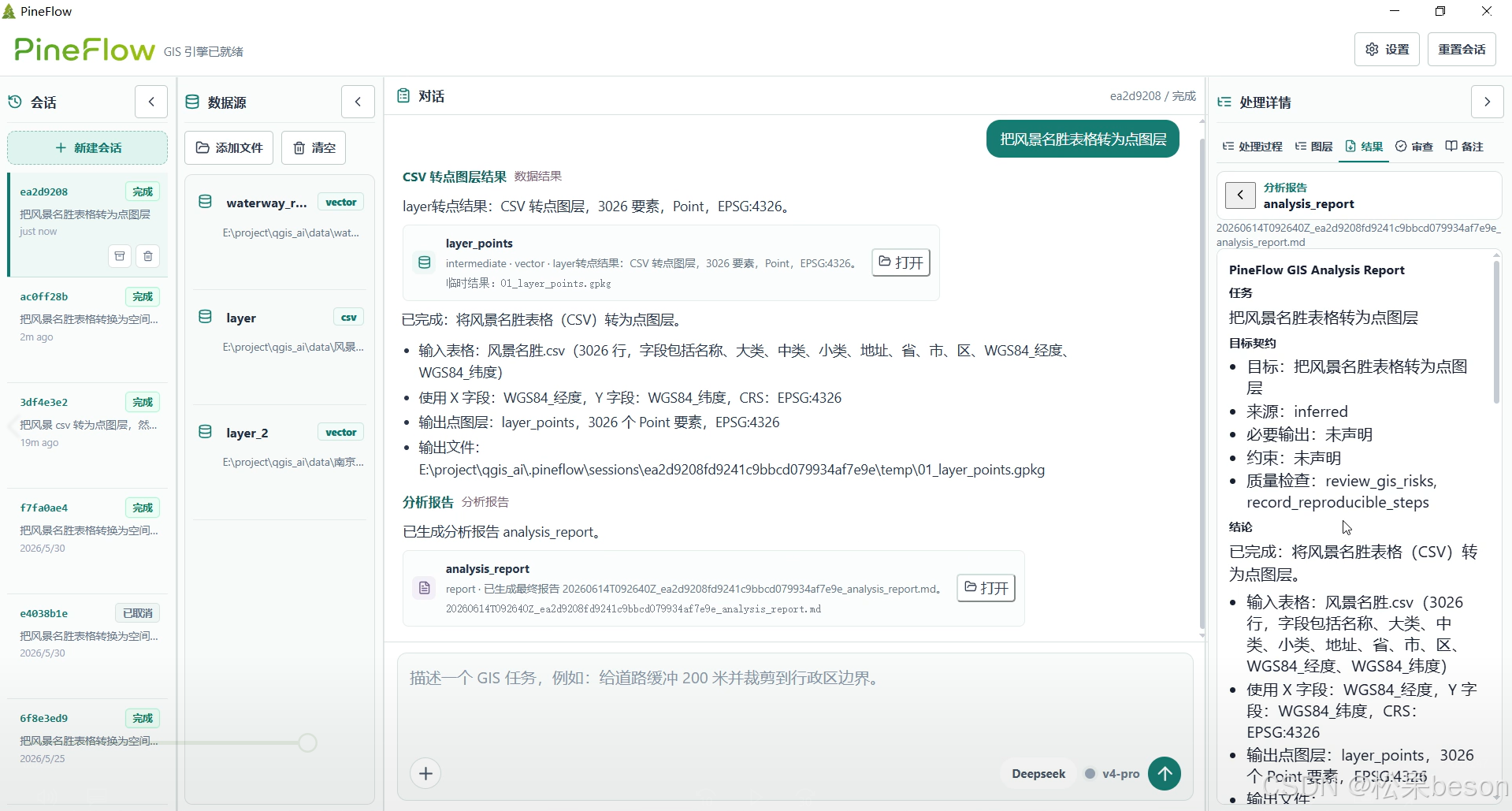Click the 处理详情 list header icon
The width and height of the screenshot is (1512, 811).
(1224, 102)
